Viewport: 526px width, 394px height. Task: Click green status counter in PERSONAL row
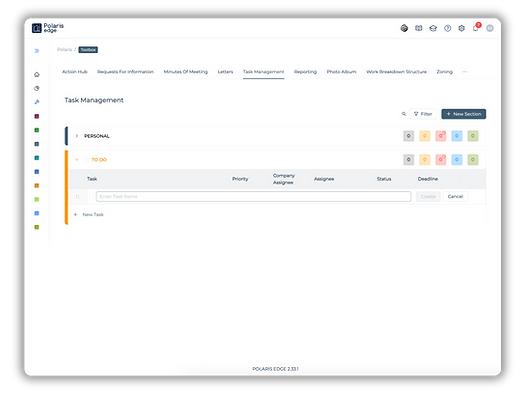coord(473,136)
